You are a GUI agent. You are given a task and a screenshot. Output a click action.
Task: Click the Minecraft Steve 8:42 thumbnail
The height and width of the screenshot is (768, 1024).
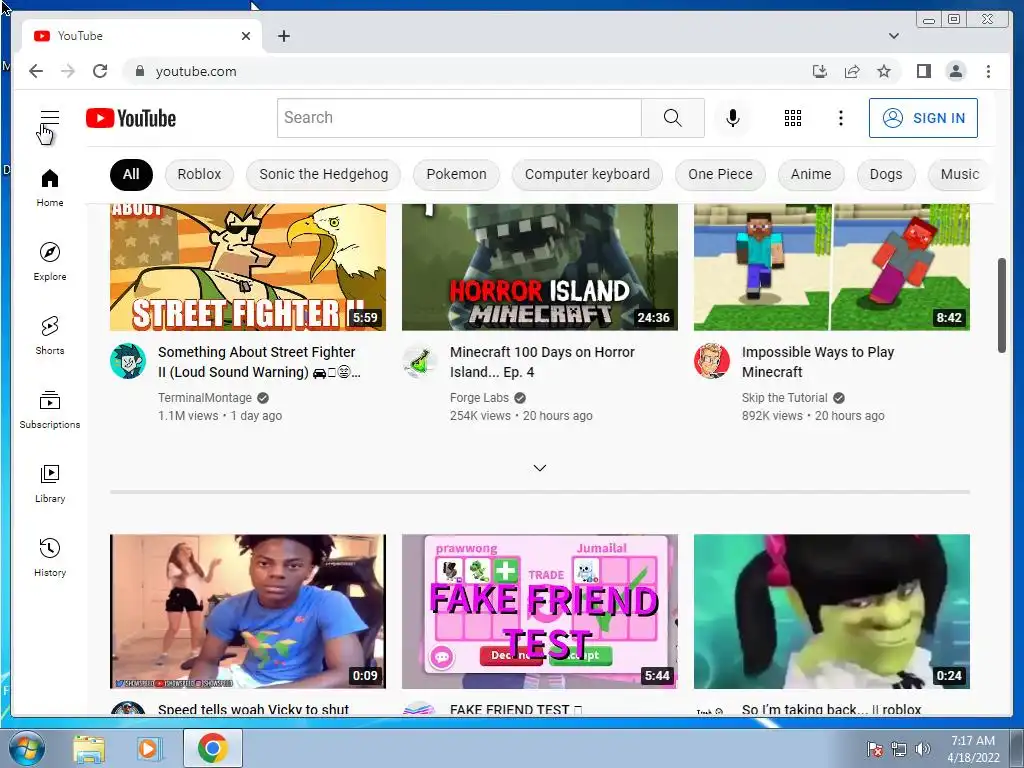[x=831, y=267]
